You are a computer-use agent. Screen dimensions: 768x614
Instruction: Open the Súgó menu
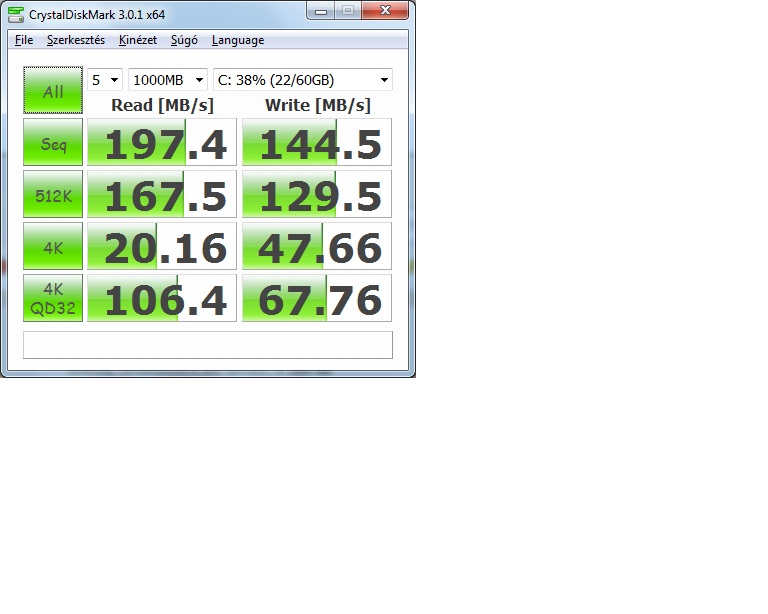(x=184, y=40)
